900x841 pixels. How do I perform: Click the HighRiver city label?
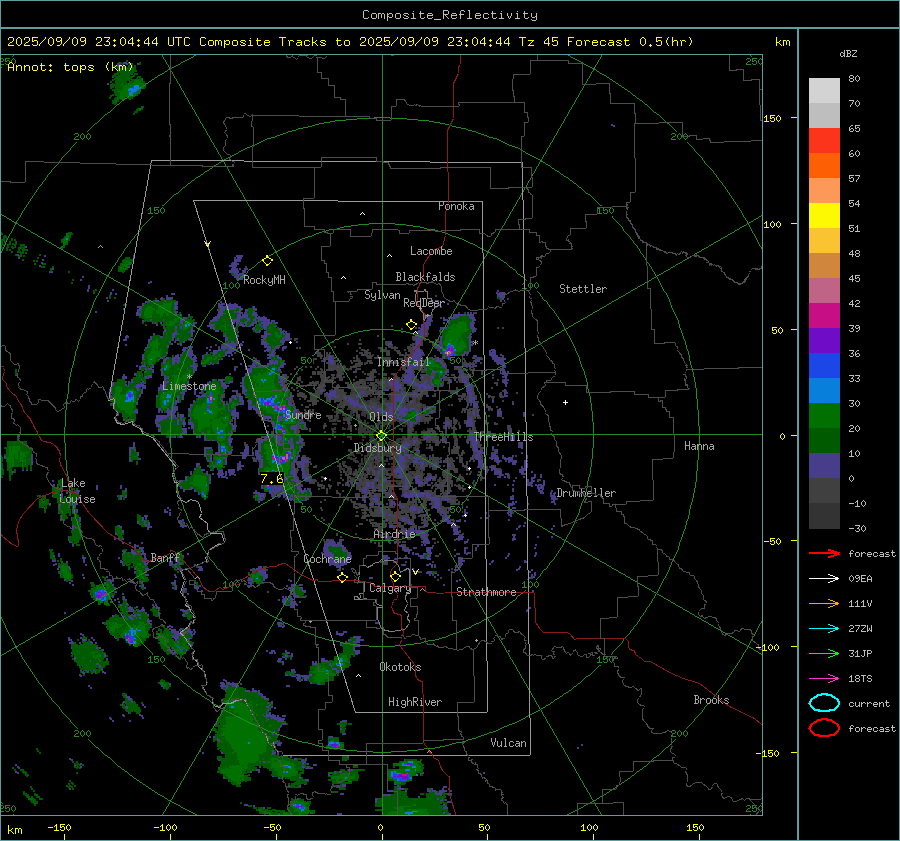[x=415, y=702]
